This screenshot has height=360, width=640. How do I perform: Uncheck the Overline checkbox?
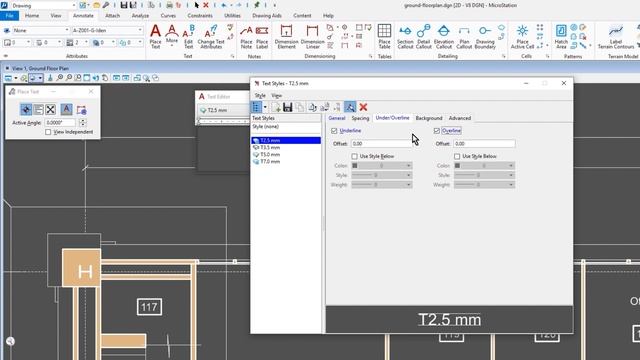437,131
